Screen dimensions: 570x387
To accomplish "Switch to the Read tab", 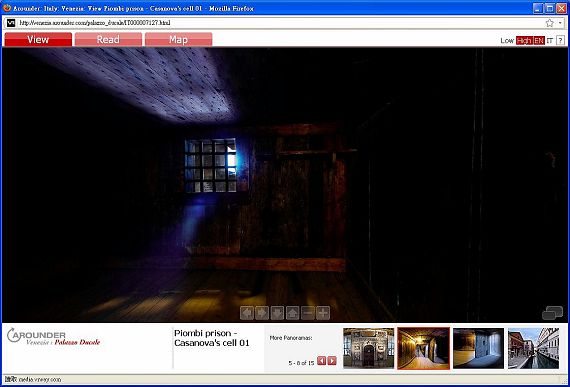I will (x=108, y=39).
